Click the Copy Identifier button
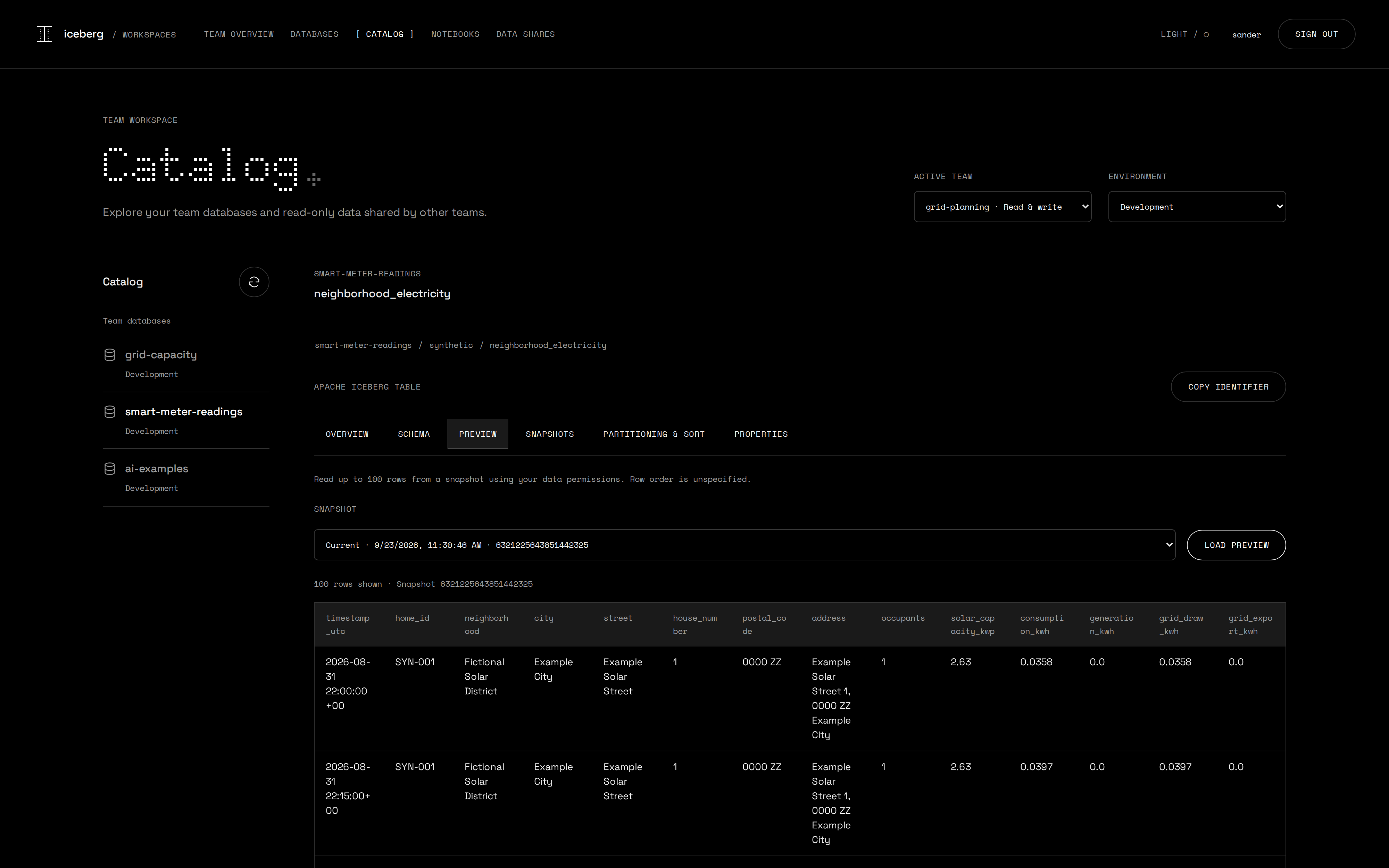 pos(1228,387)
